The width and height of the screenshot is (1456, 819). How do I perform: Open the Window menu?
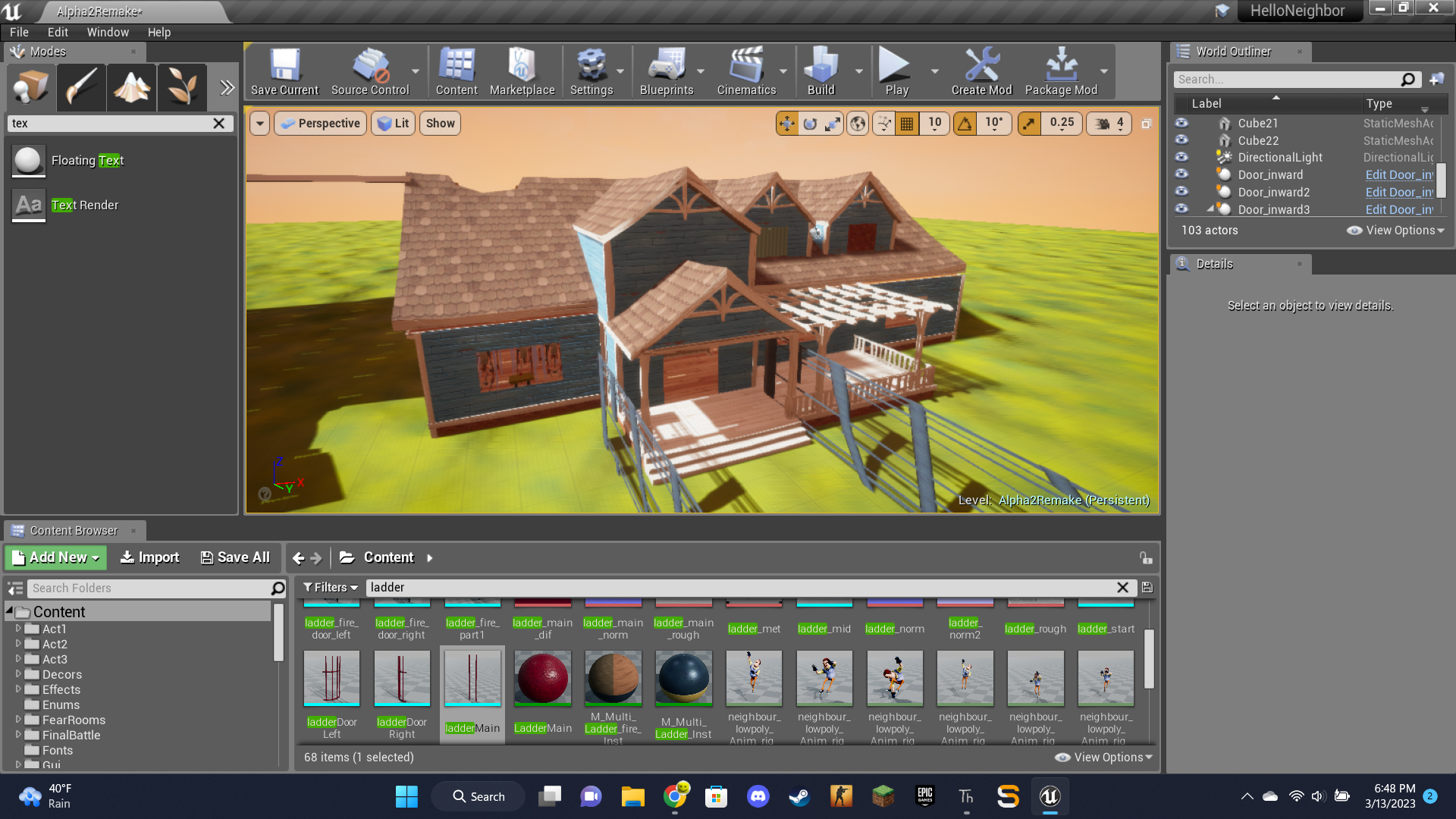[108, 32]
